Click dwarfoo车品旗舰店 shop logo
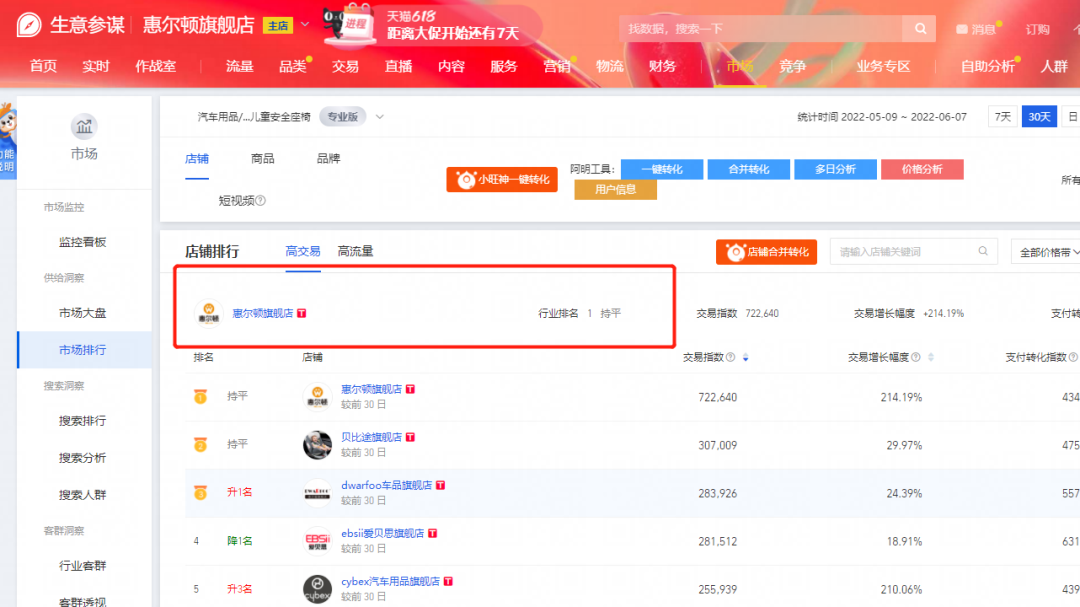The image size is (1080, 607). (317, 493)
